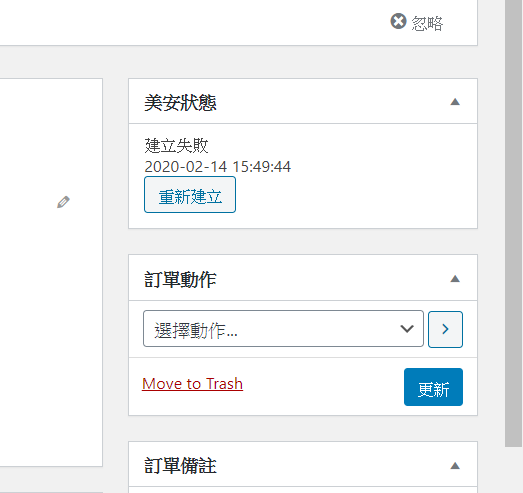
Task: Click the circled X dismiss icon
Action: click(x=398, y=21)
